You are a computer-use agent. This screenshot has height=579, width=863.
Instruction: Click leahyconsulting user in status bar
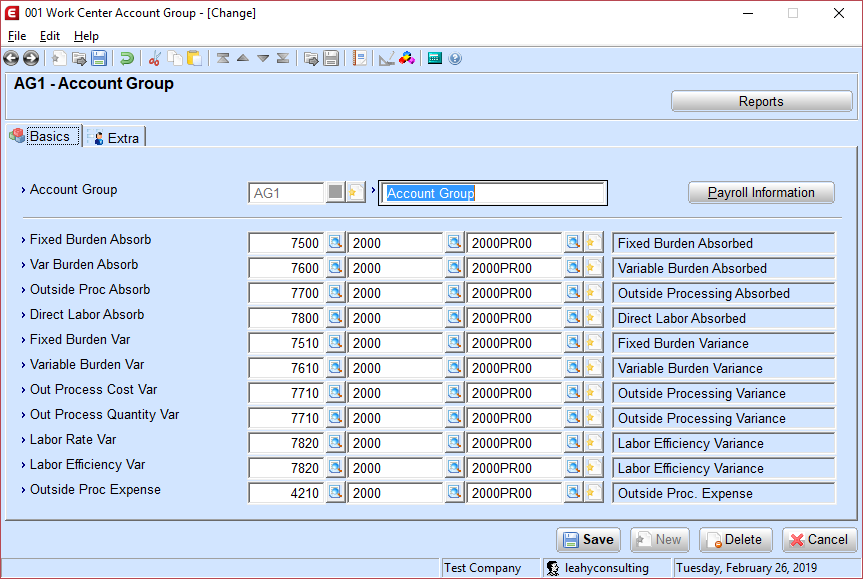click(x=607, y=567)
